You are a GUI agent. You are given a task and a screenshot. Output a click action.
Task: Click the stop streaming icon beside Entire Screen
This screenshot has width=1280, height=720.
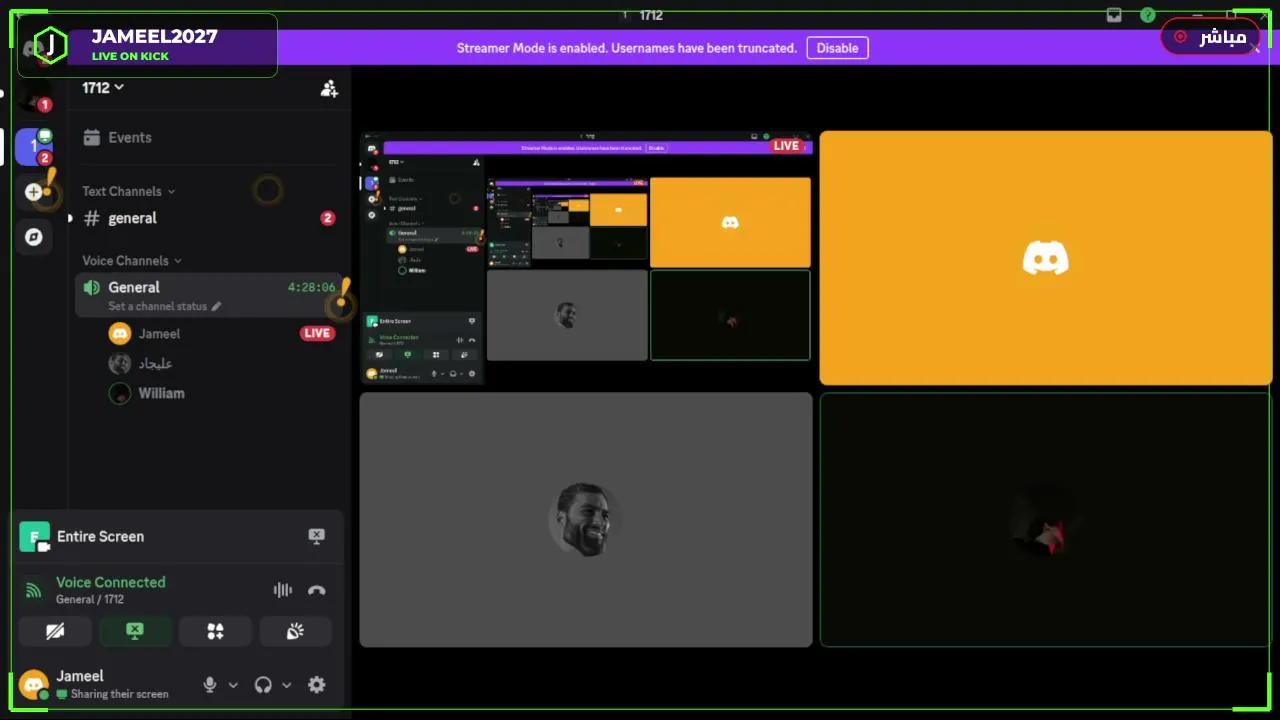pos(316,536)
